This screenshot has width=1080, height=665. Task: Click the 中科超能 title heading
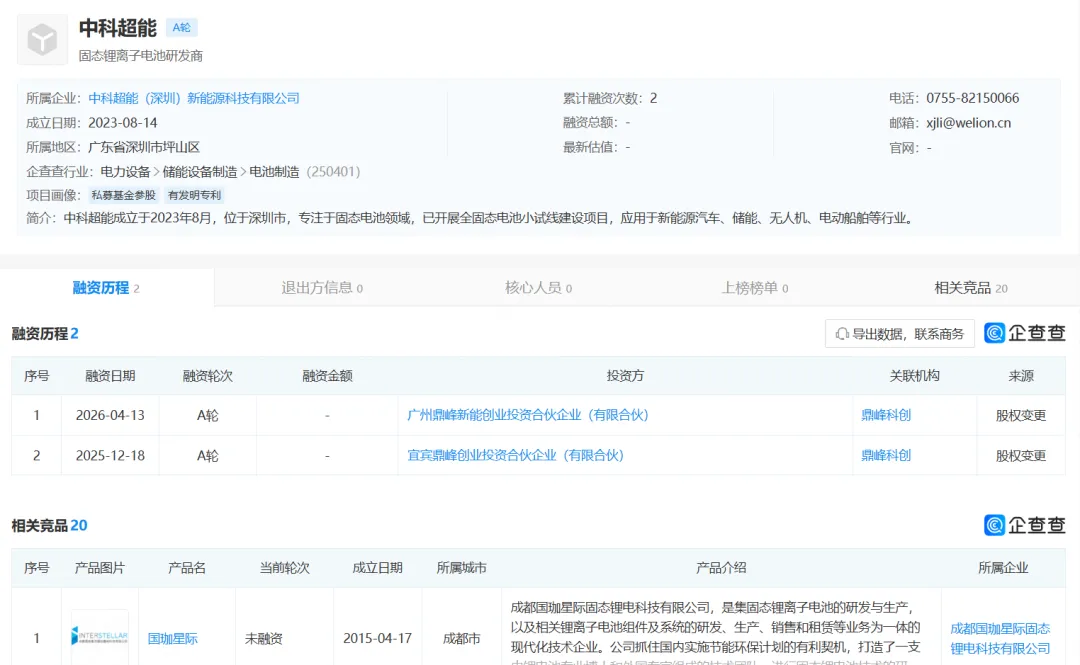tap(118, 28)
